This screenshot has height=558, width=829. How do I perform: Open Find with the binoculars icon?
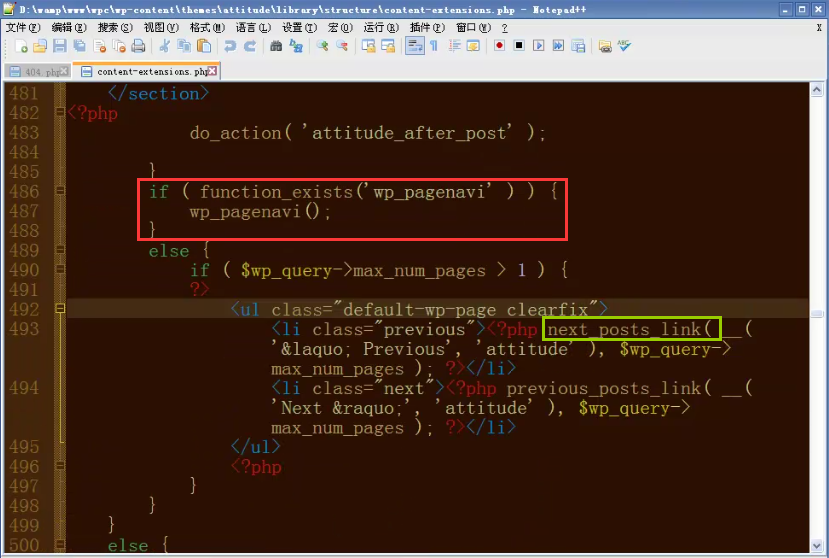[276, 46]
